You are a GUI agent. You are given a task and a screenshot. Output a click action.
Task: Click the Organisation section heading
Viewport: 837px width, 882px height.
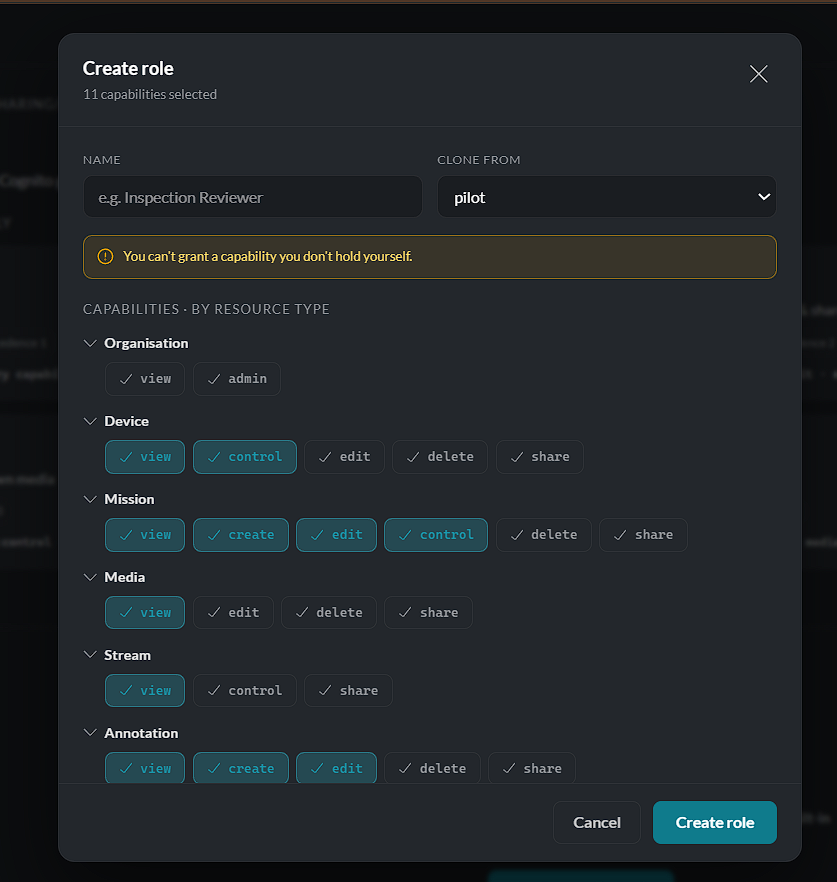pyautogui.click(x=146, y=343)
